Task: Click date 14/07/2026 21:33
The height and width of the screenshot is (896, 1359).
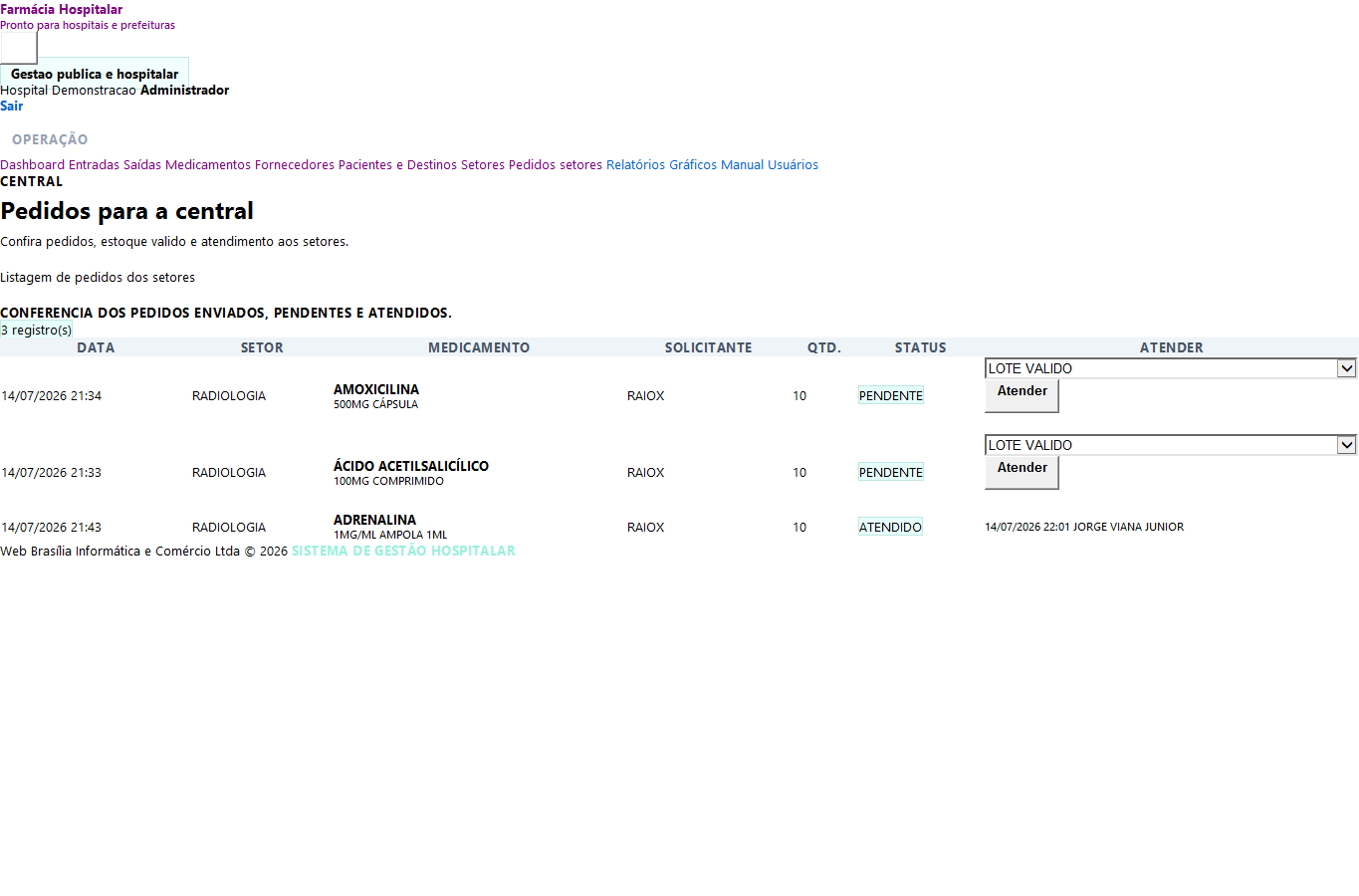Action: point(52,473)
